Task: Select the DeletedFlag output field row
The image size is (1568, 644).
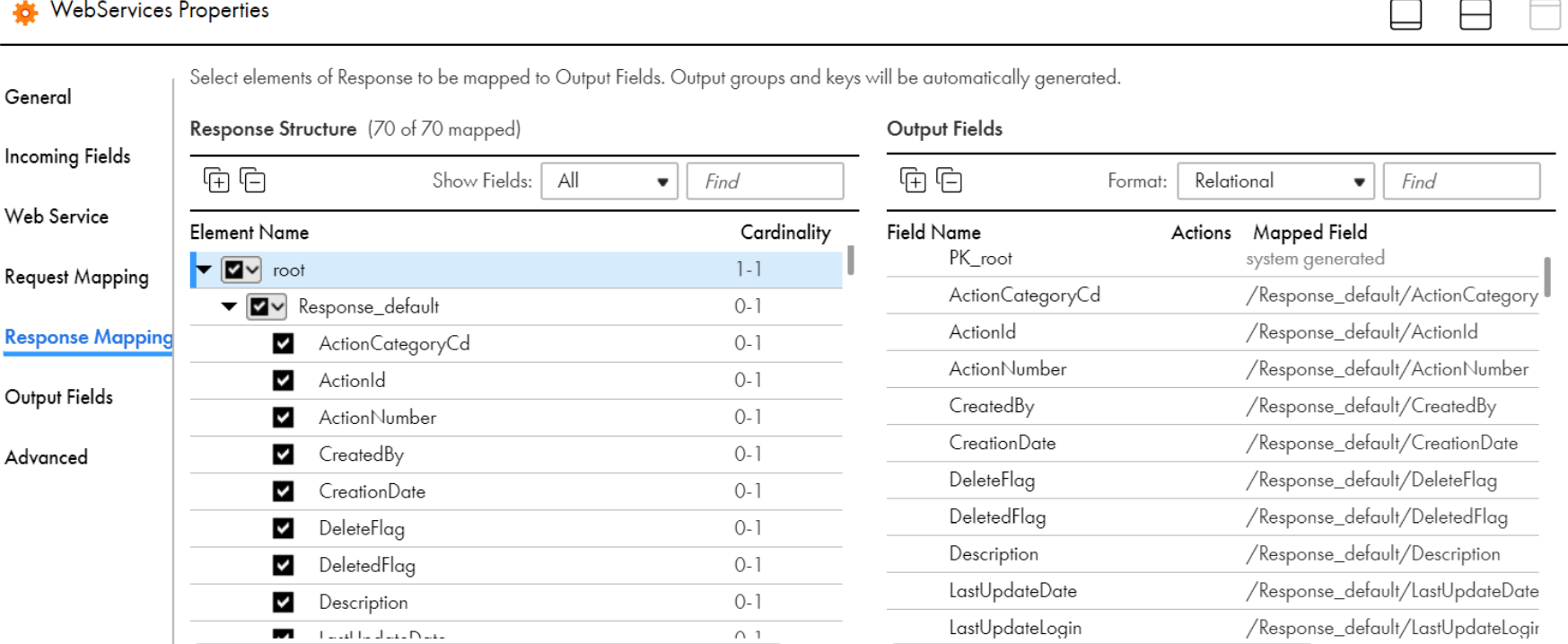Action: pyautogui.click(x=1213, y=516)
